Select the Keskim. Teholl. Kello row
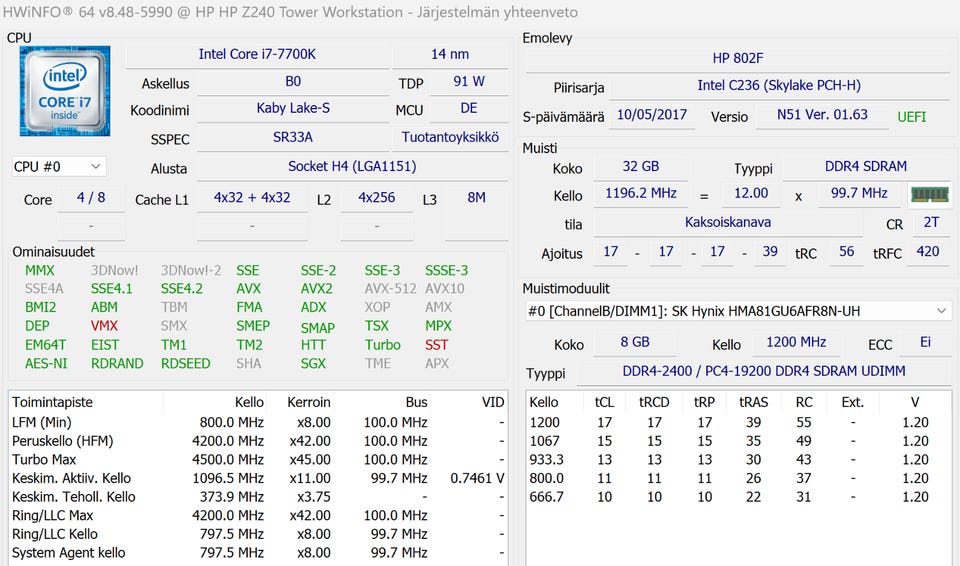The image size is (960, 566). (258, 497)
